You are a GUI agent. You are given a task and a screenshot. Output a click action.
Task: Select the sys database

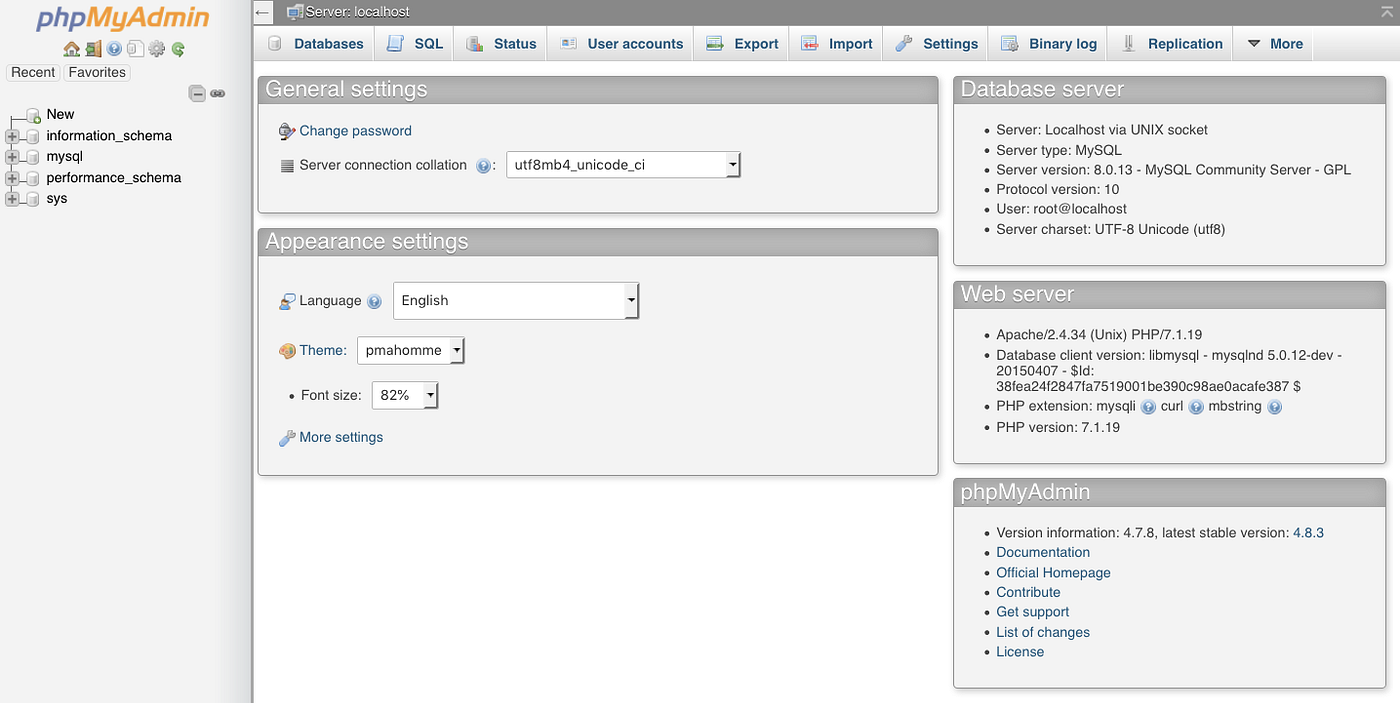click(x=57, y=199)
